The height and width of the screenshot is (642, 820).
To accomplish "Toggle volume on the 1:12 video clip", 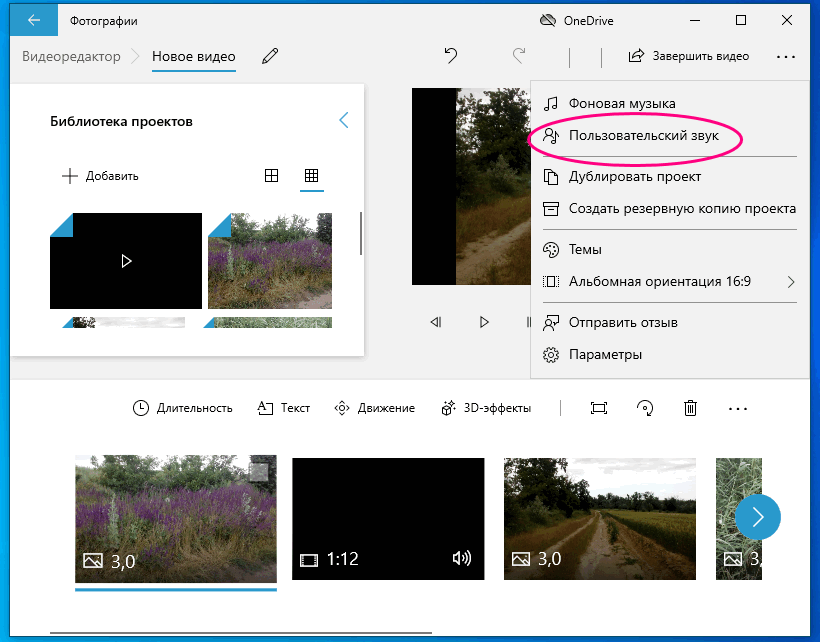I will point(461,559).
